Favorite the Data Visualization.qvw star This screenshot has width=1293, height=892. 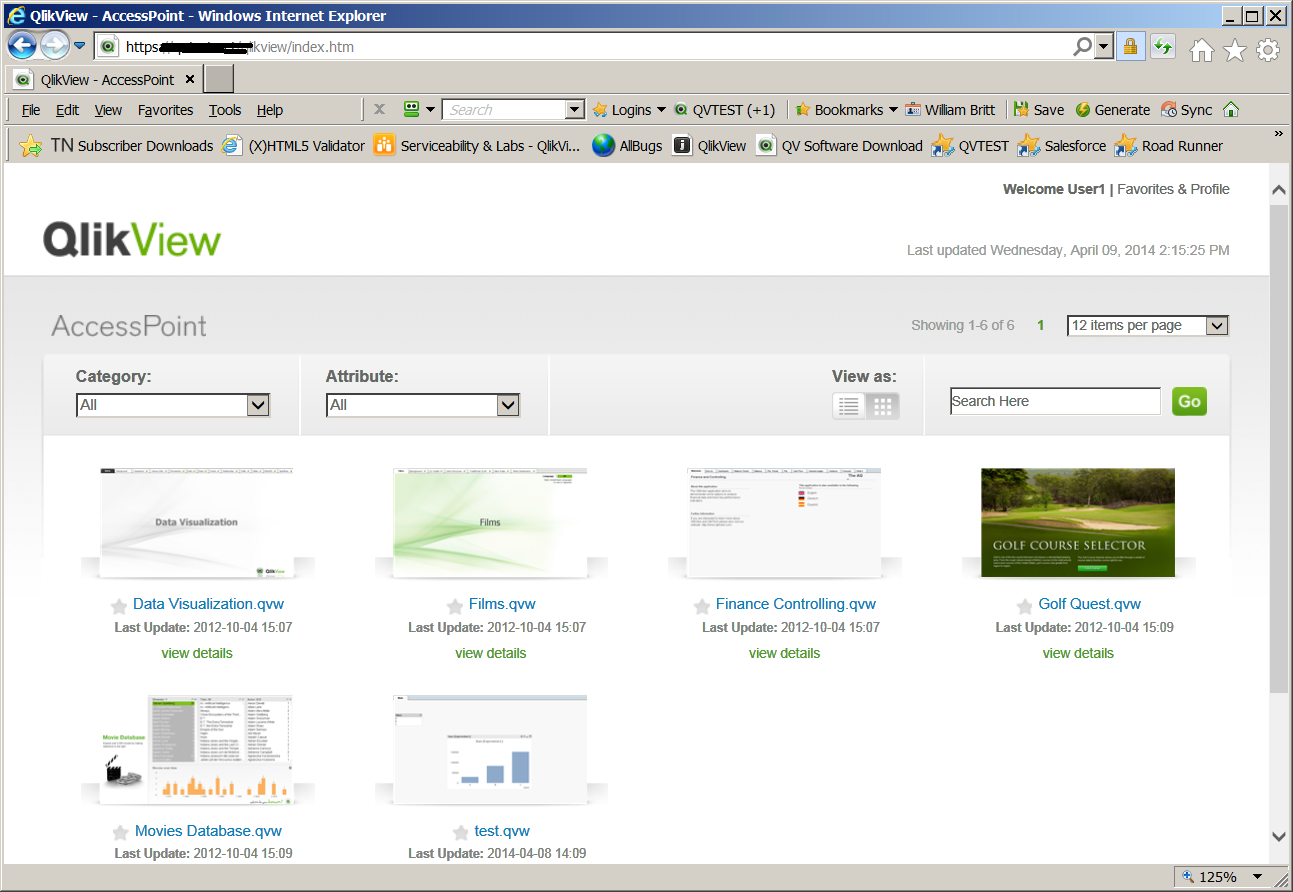119,605
